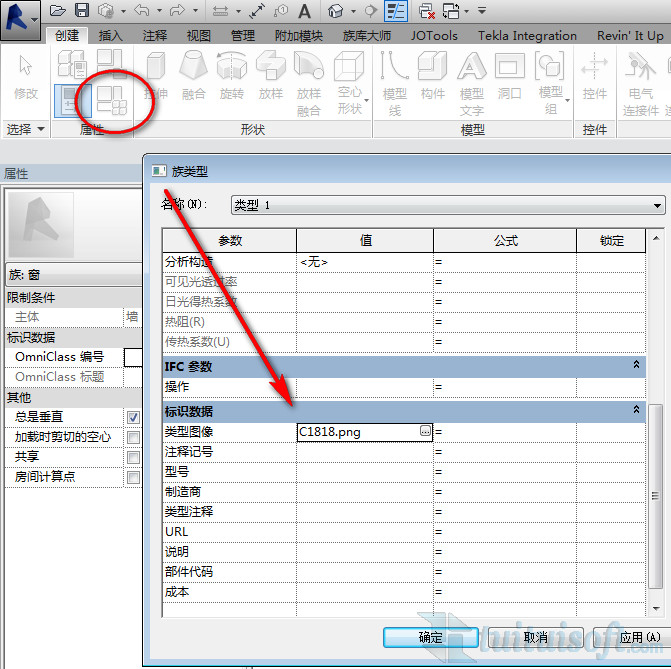The height and width of the screenshot is (669, 671).
Task: Click the Family Types icon in the ribbon
Action: [x=111, y=100]
